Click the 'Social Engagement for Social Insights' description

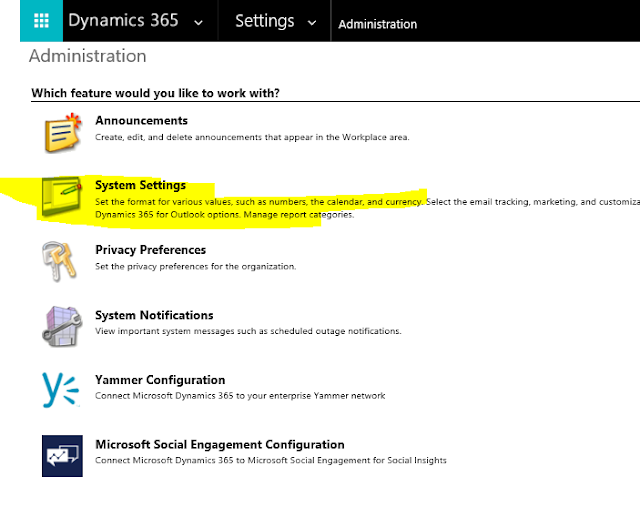point(271,460)
